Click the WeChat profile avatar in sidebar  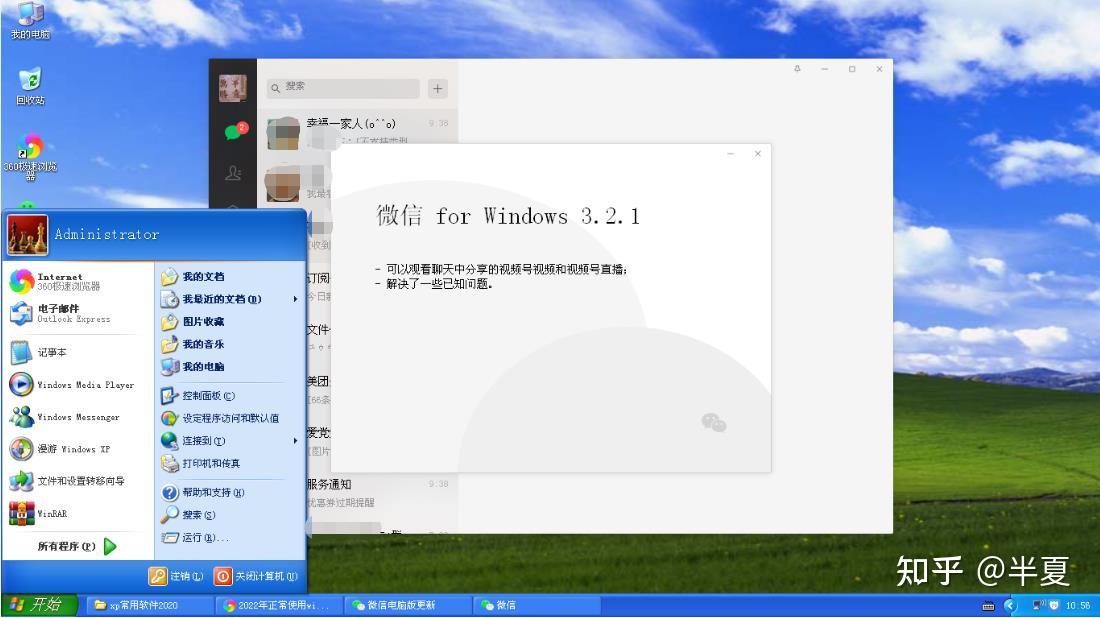tap(233, 88)
